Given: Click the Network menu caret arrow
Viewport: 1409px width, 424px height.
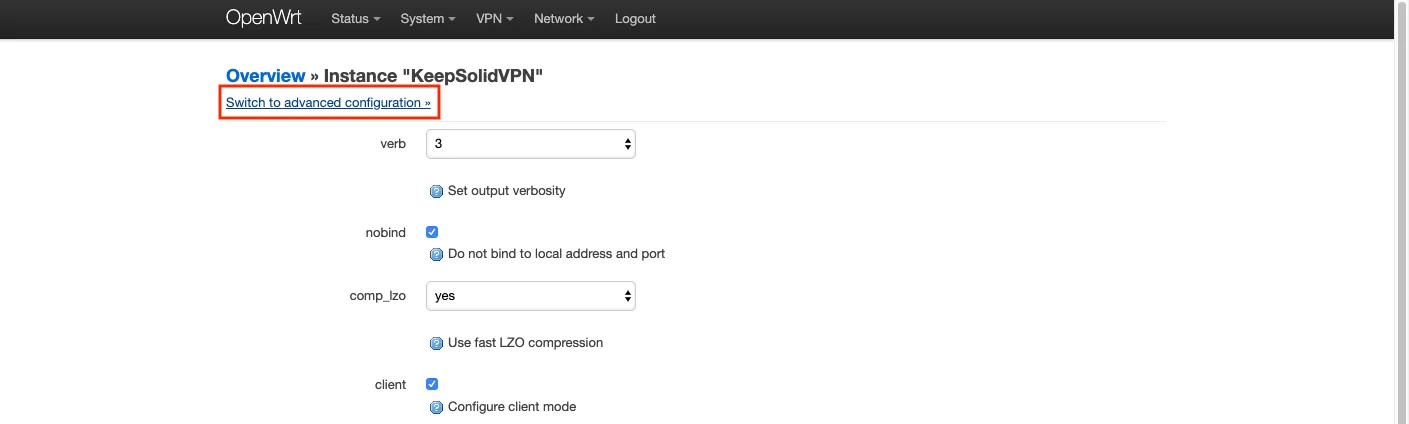Looking at the screenshot, I should tap(592, 20).
